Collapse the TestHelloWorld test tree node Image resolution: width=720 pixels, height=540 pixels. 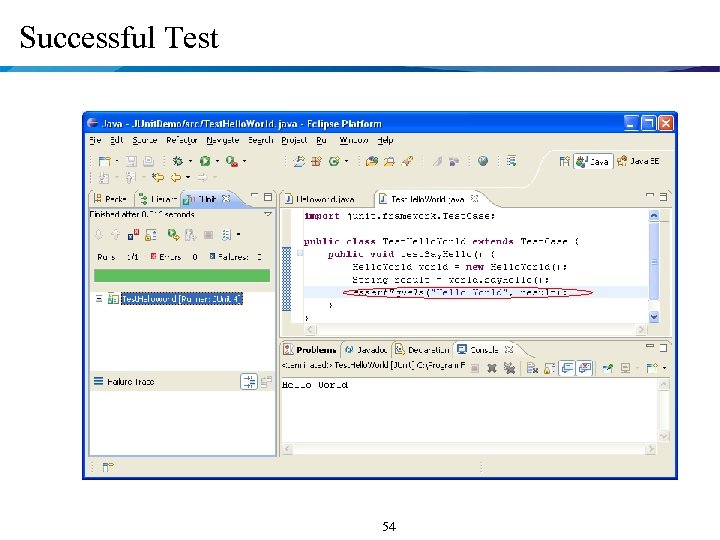pyautogui.click(x=99, y=299)
